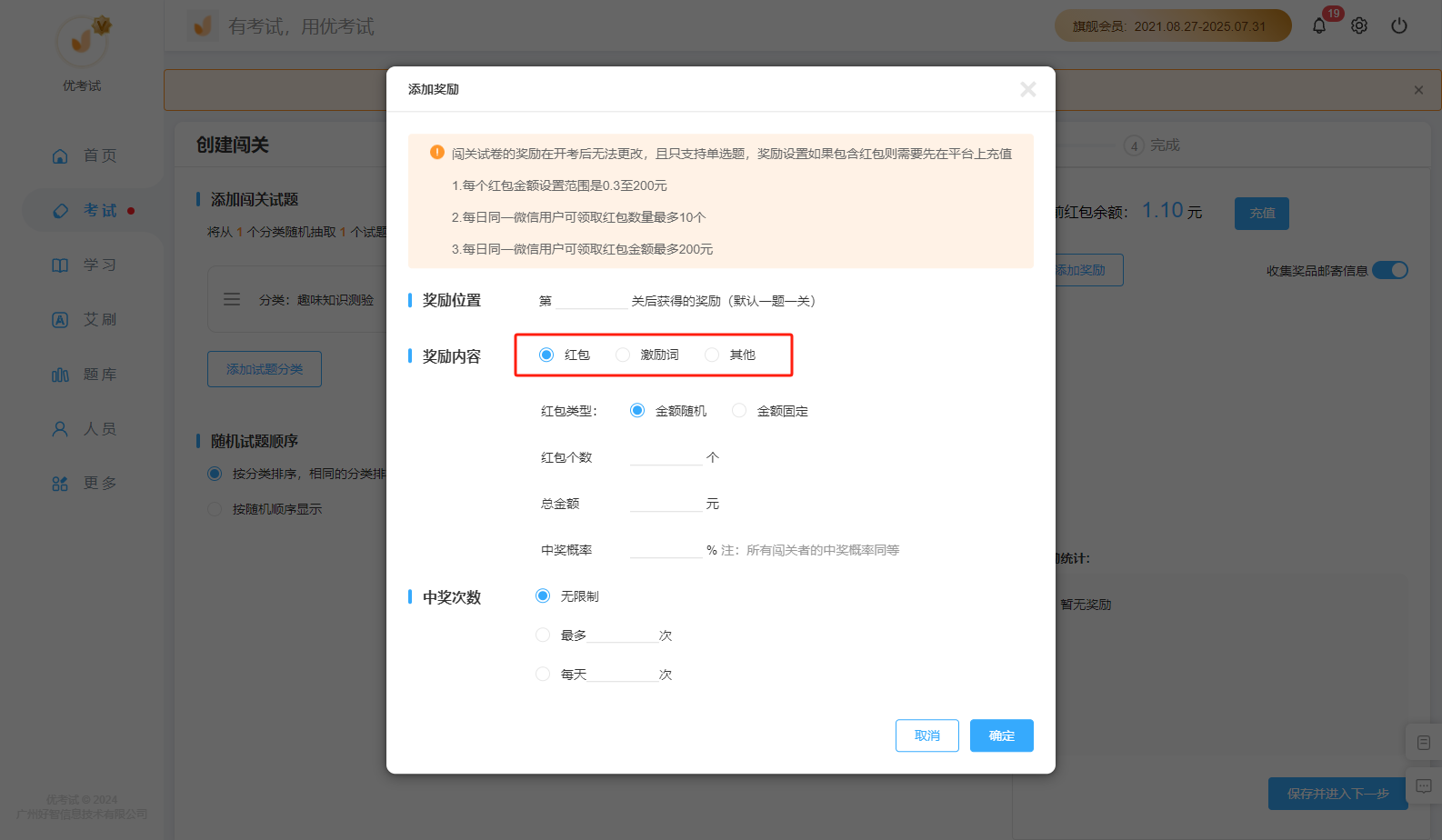Click the document icon on right edge
Screen dimensions: 1442x840
tap(1424, 743)
